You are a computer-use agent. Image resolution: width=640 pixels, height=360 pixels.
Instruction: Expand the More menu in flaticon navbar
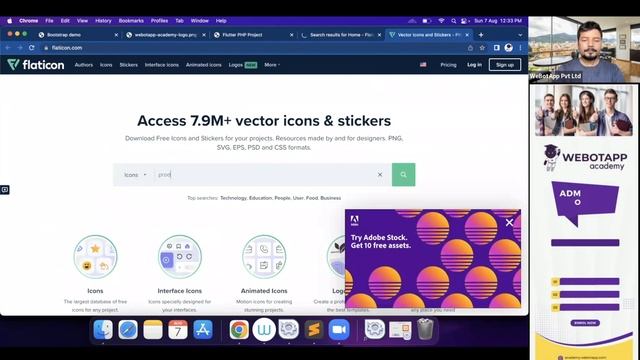pyautogui.click(x=272, y=64)
